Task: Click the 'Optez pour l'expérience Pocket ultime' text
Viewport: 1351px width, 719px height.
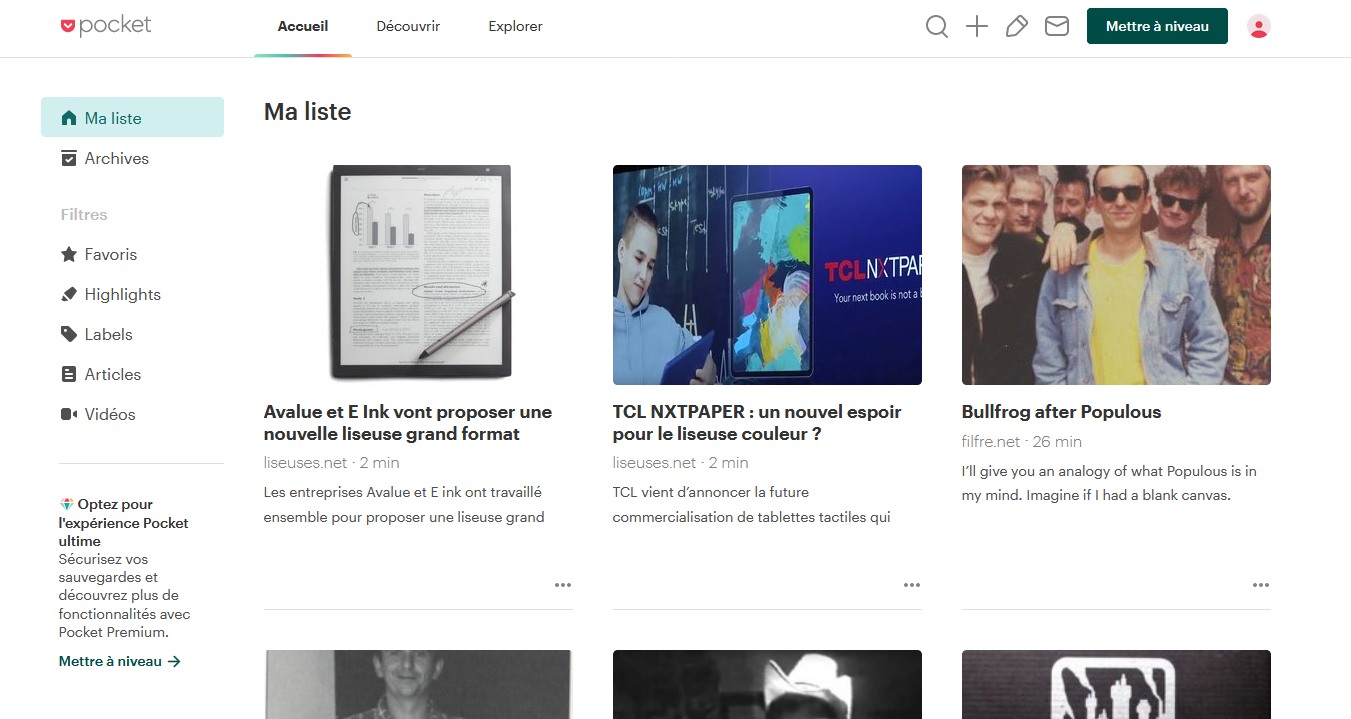Action: point(123,522)
